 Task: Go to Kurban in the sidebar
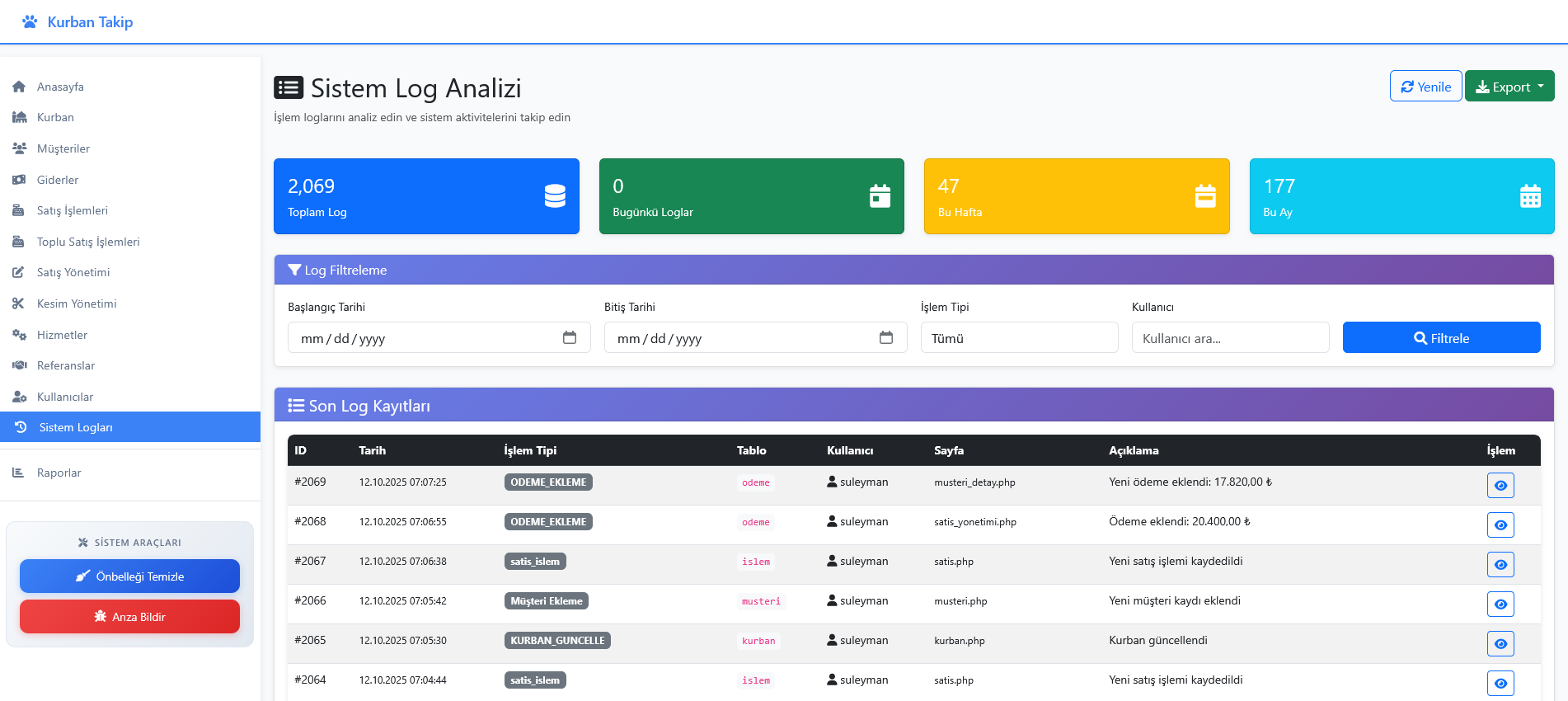pyautogui.click(x=55, y=118)
